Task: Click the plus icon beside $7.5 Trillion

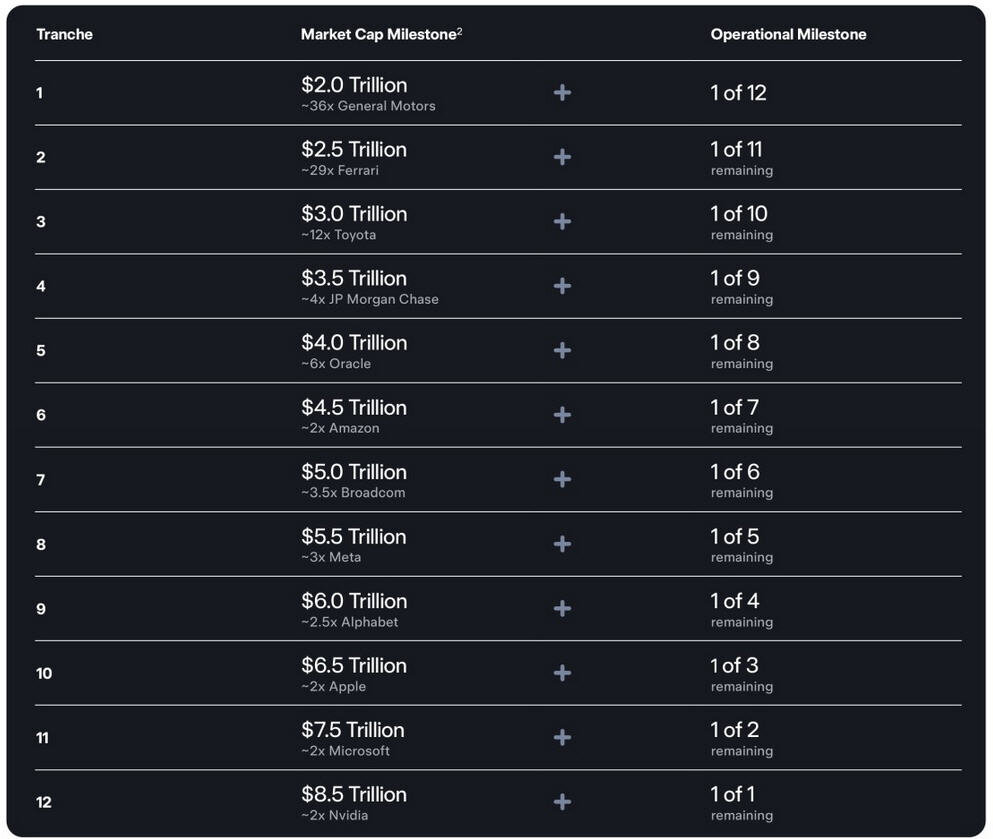Action: [x=562, y=737]
